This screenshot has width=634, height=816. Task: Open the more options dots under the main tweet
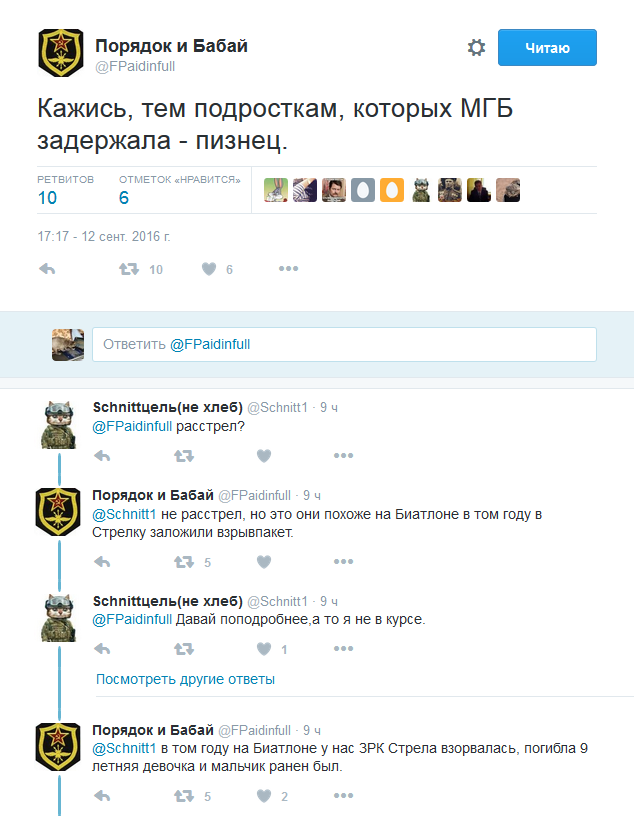(288, 269)
